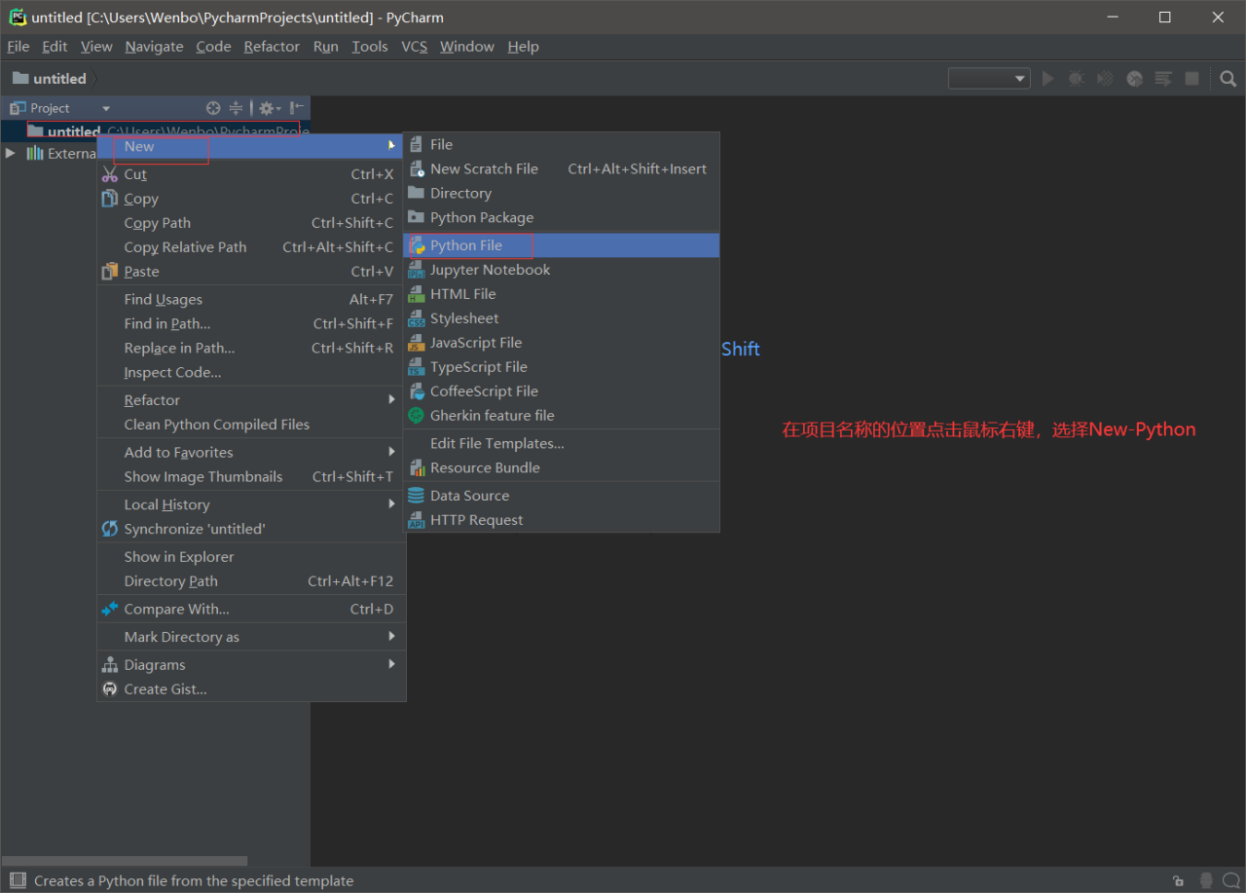Viewport: 1246px width, 893px height.
Task: Click the JavaScript File icon
Action: [x=416, y=343]
